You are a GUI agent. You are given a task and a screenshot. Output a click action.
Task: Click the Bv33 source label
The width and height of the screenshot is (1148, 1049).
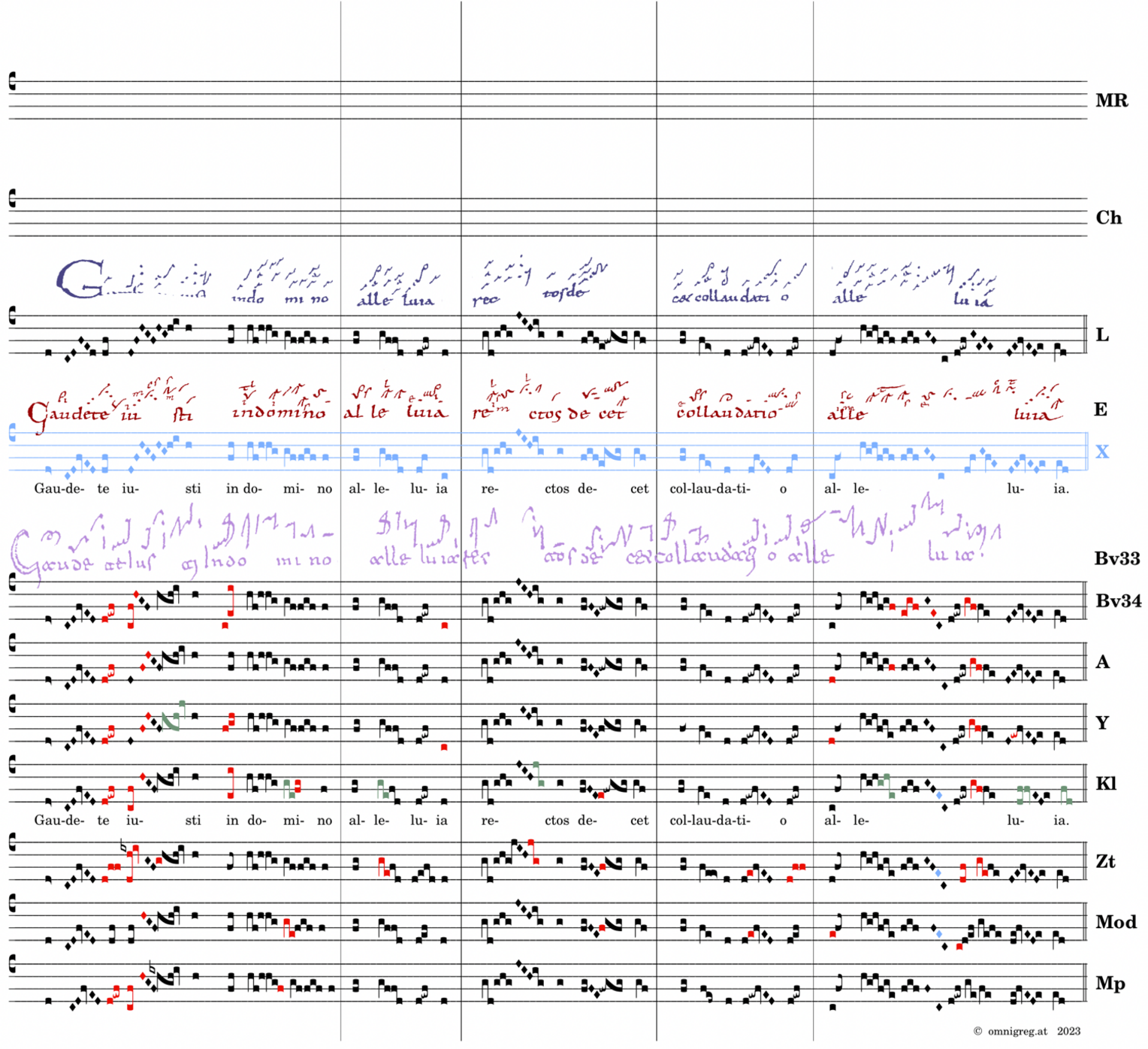pos(1116,558)
